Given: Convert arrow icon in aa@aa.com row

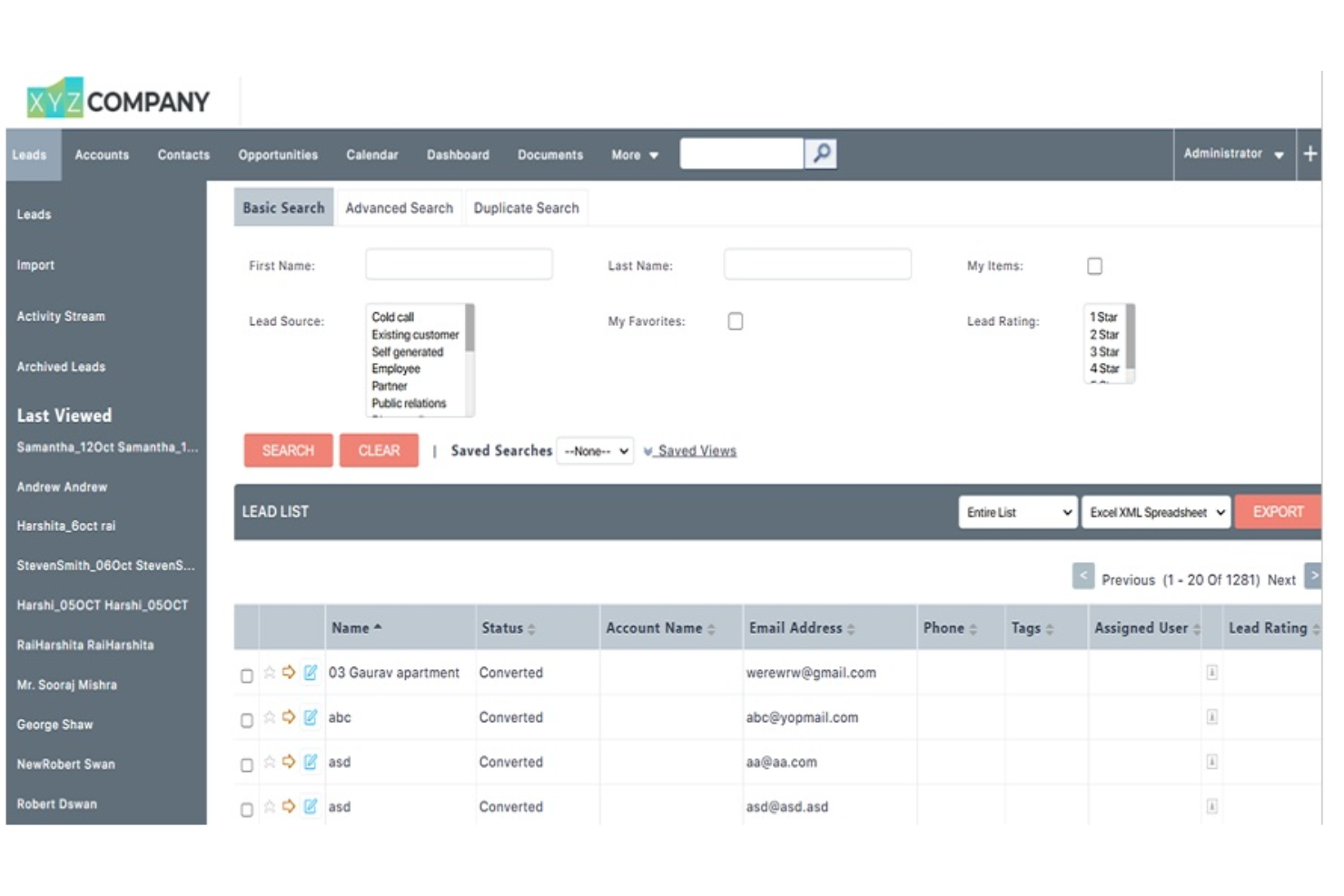Looking at the screenshot, I should 289,761.
